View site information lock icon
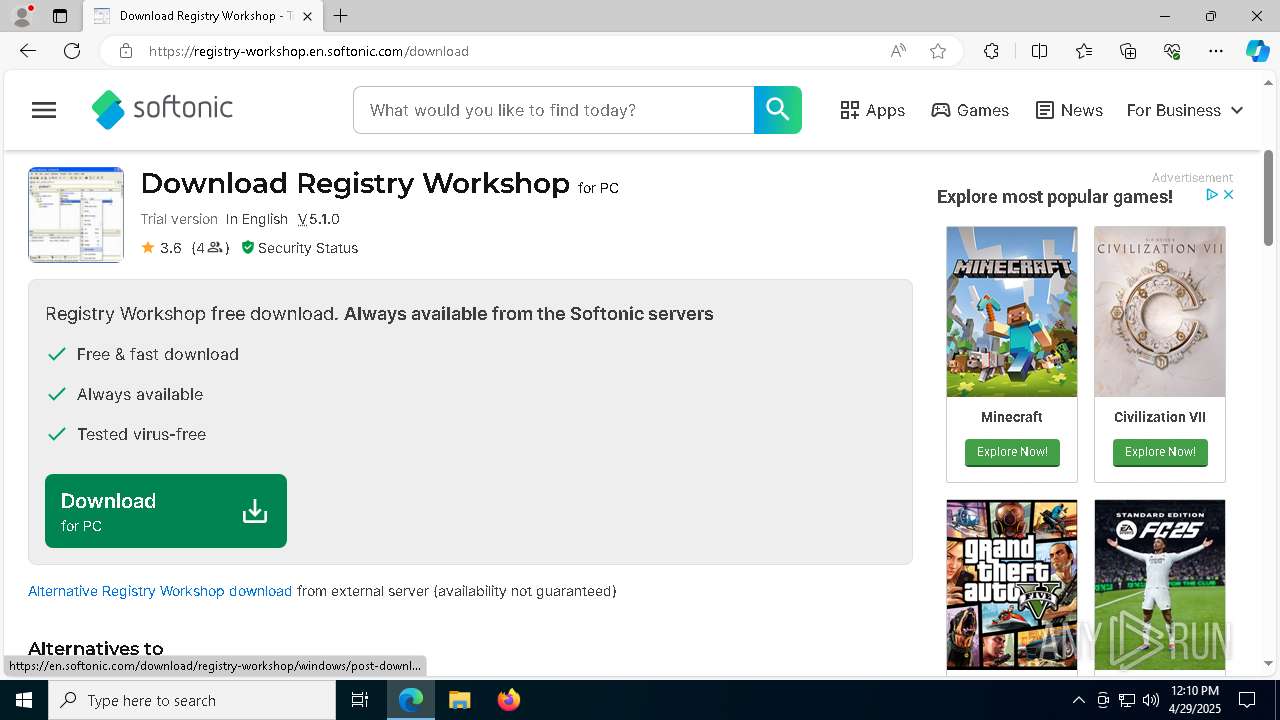This screenshot has width=1280, height=720. tap(126, 51)
